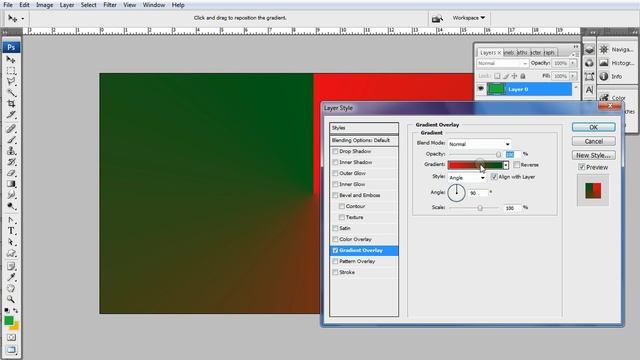Select the Clone Stamp tool

(11, 151)
